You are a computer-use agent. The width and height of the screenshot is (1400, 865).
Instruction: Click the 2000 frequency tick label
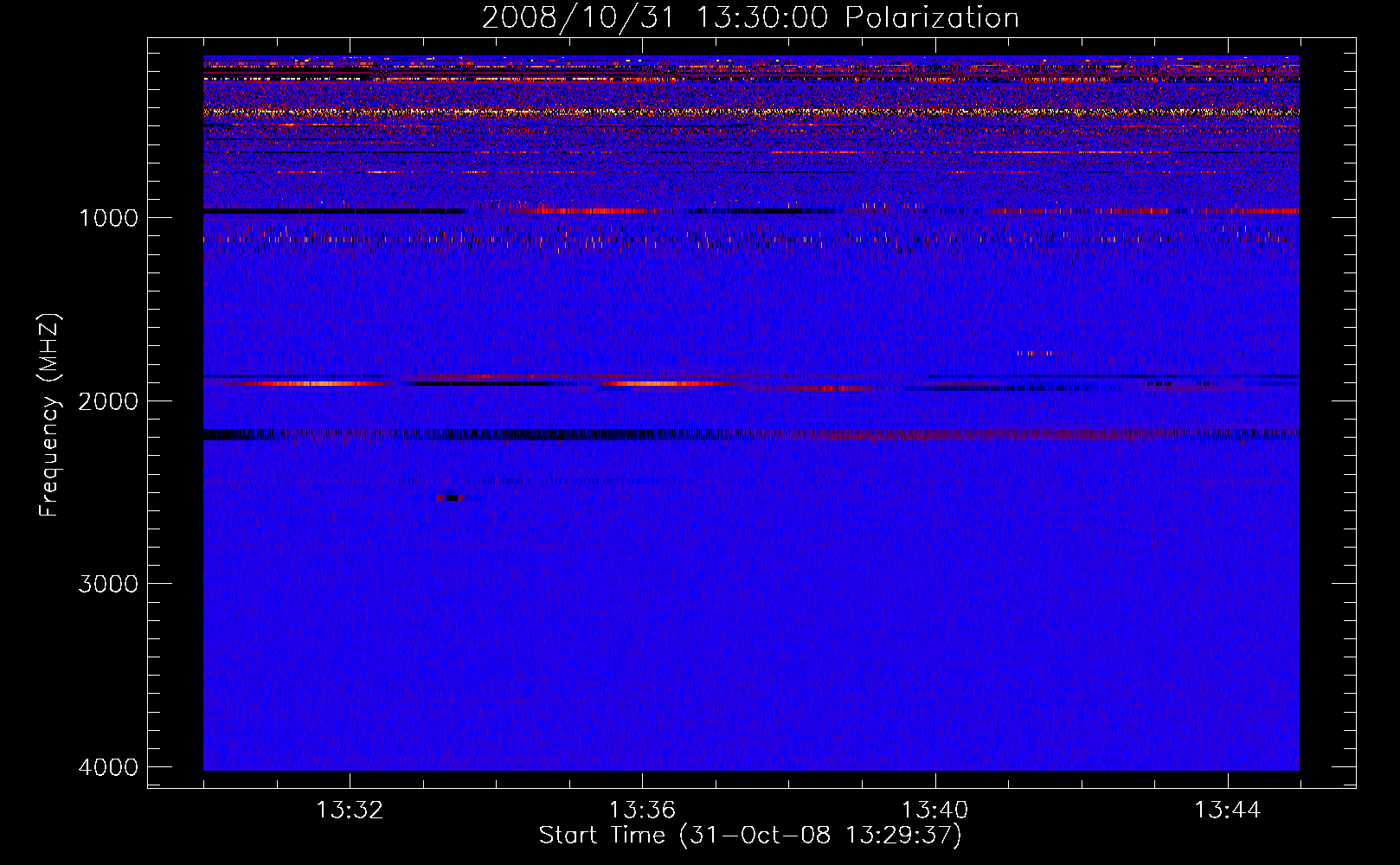pyautogui.click(x=108, y=401)
